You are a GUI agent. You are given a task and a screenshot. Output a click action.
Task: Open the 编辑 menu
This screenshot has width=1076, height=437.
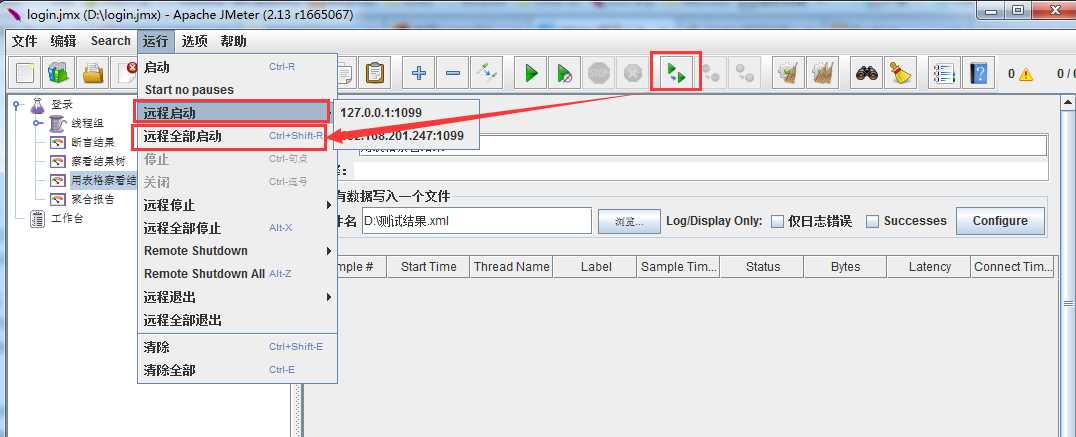63,41
